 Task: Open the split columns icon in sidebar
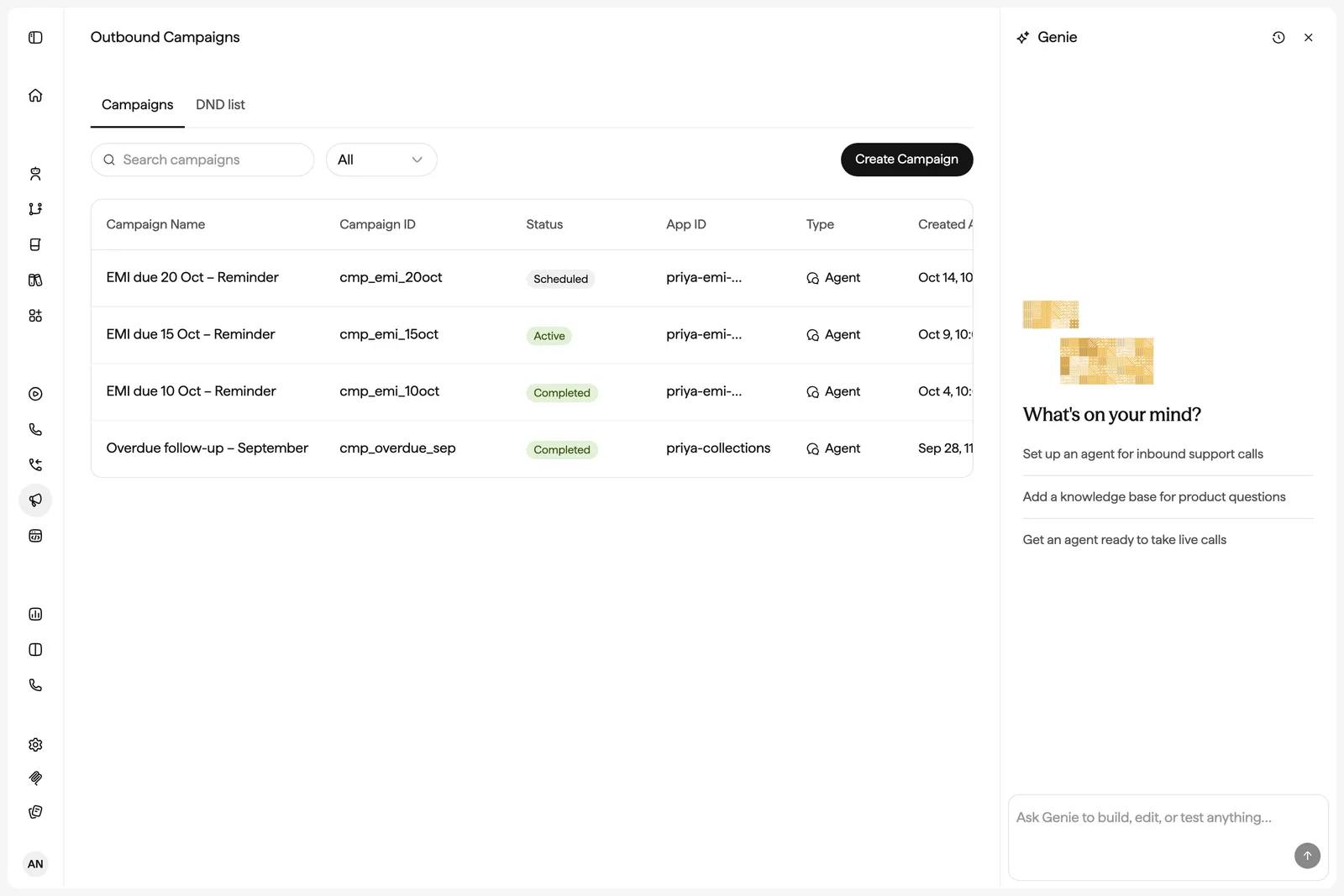point(35,650)
